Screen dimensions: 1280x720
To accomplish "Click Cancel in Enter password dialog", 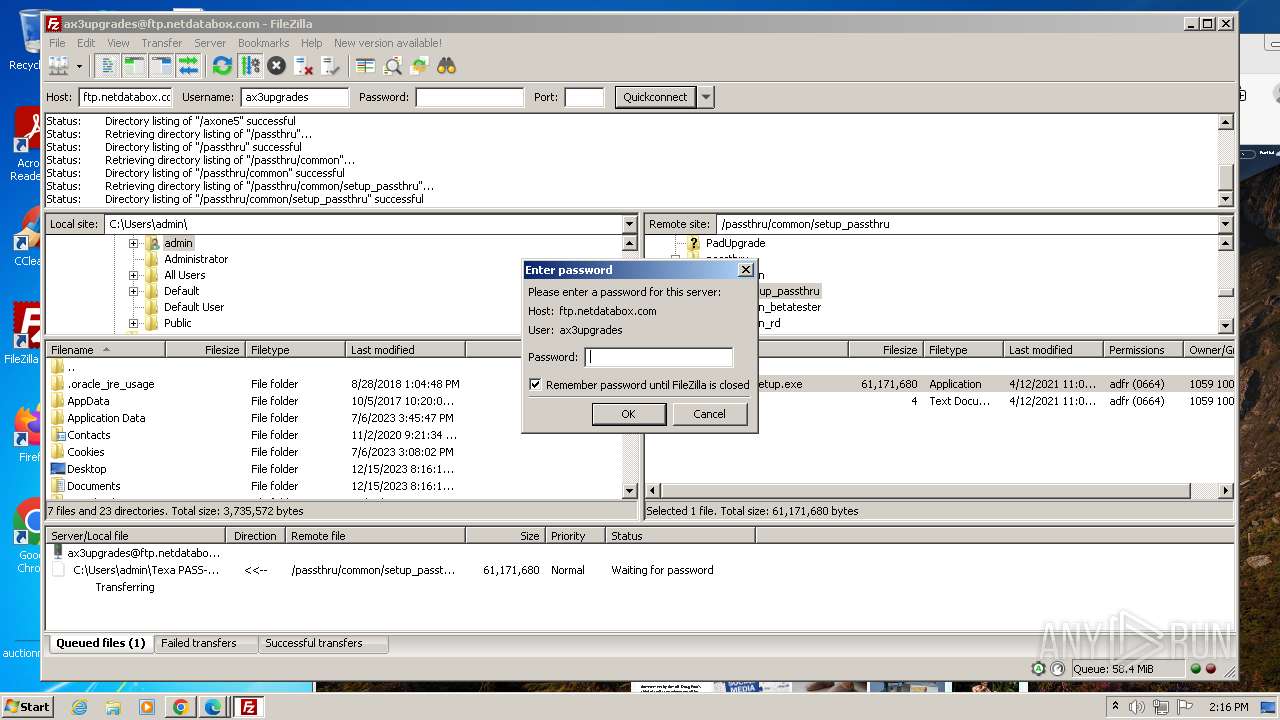I will [x=709, y=414].
